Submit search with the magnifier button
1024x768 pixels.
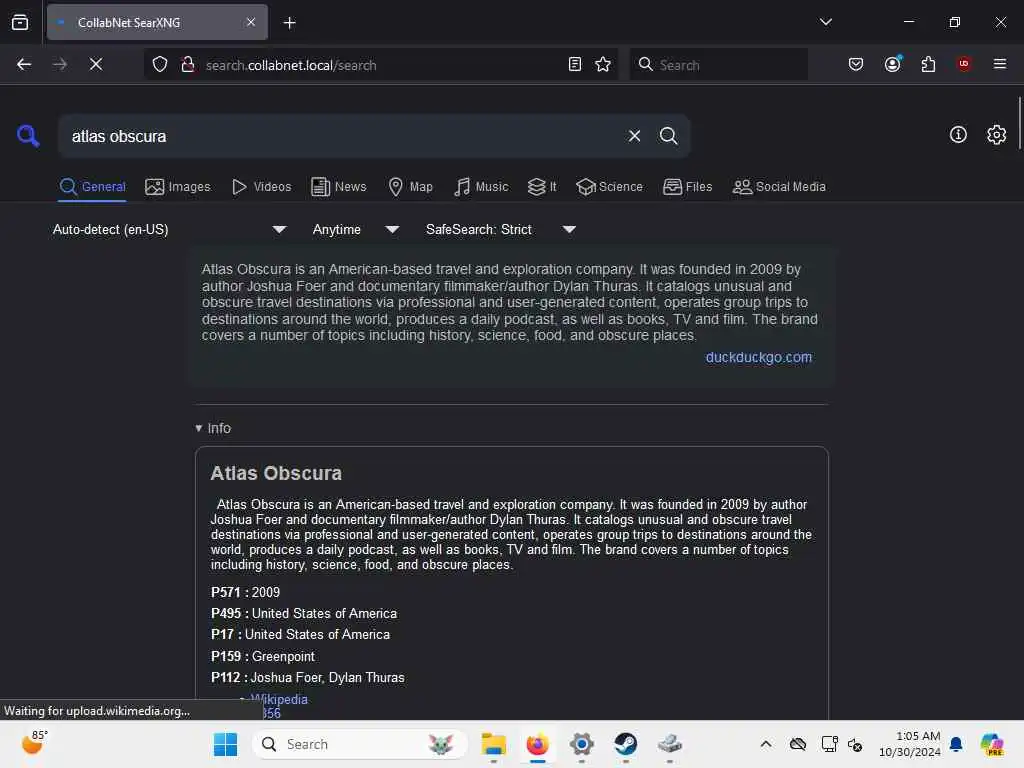668,136
